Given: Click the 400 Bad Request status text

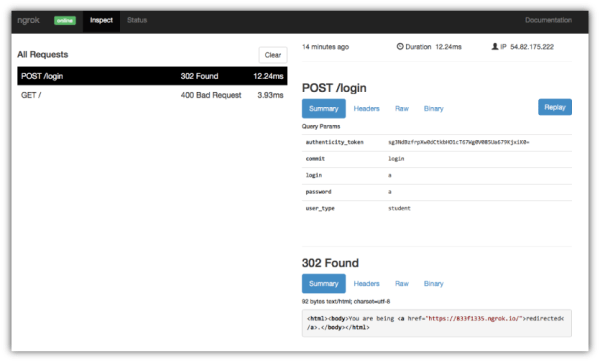Looking at the screenshot, I should (x=211, y=95).
